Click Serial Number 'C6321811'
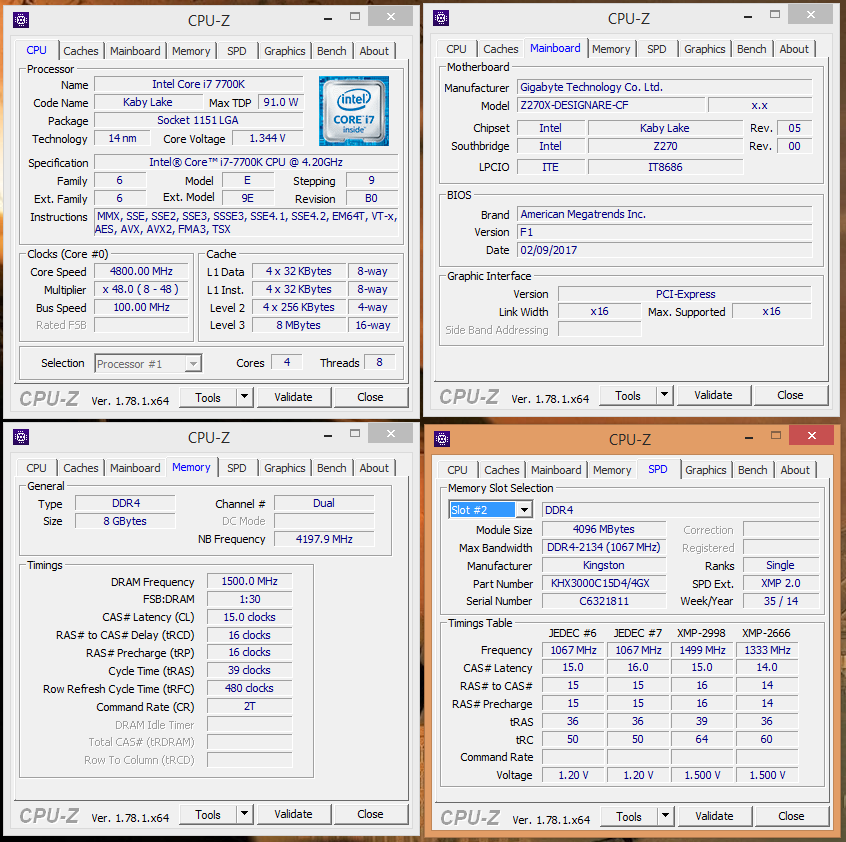 [x=604, y=601]
